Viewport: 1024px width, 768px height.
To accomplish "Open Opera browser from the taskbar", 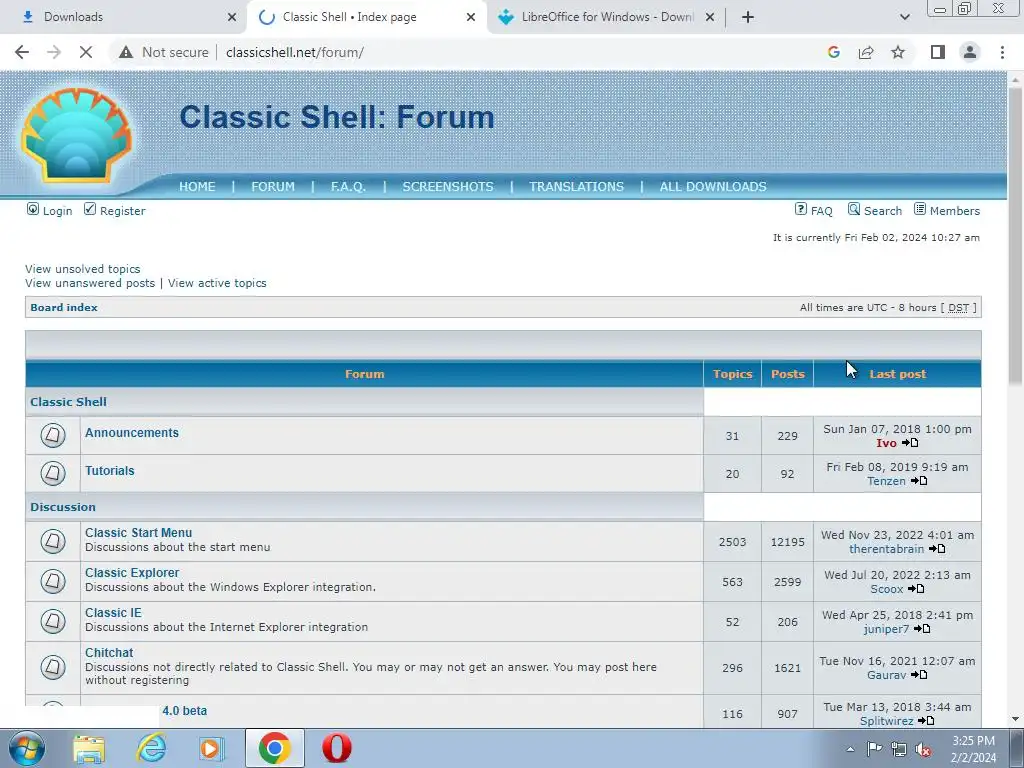I will [x=336, y=748].
